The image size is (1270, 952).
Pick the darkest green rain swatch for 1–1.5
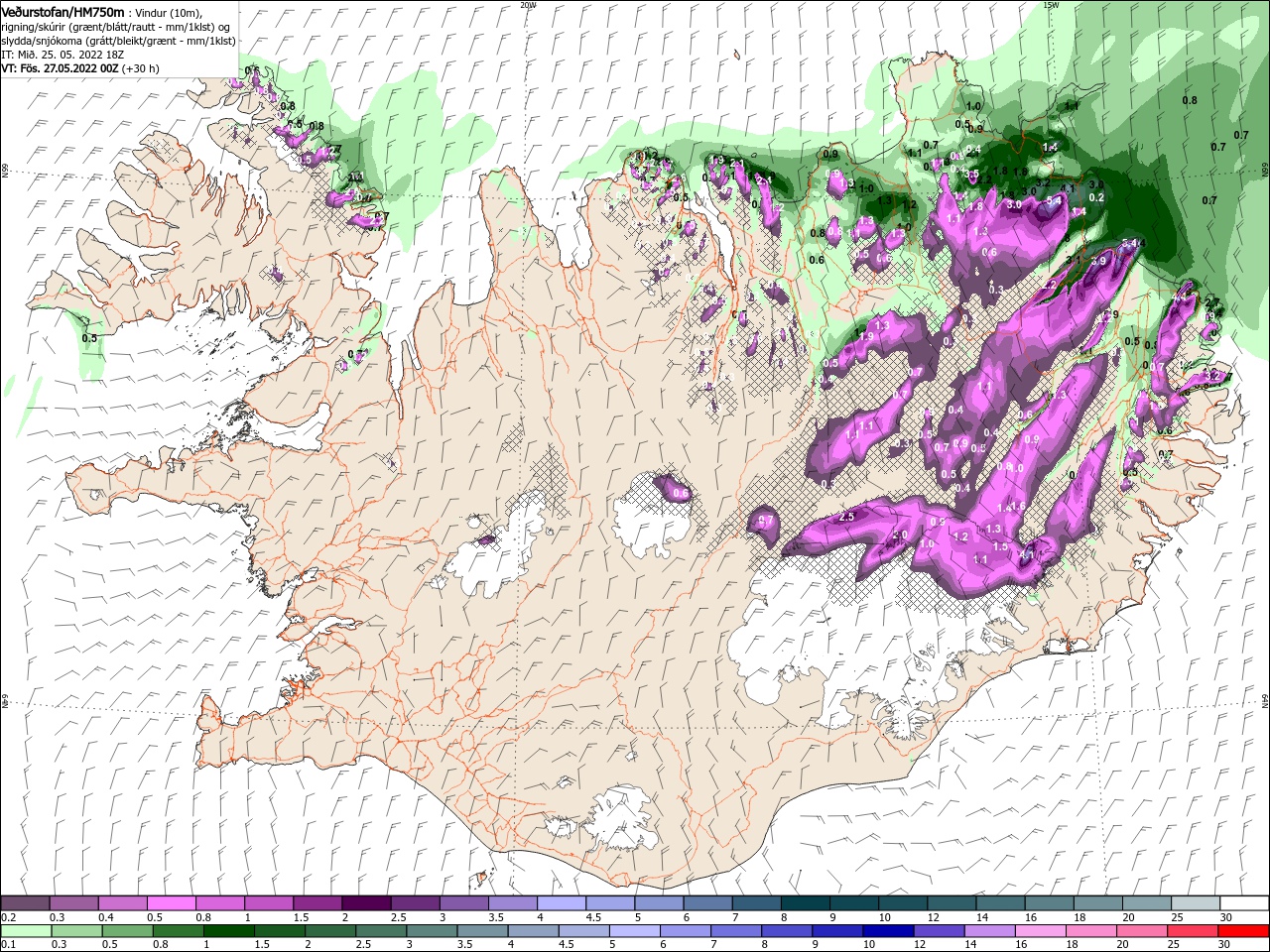(x=229, y=931)
